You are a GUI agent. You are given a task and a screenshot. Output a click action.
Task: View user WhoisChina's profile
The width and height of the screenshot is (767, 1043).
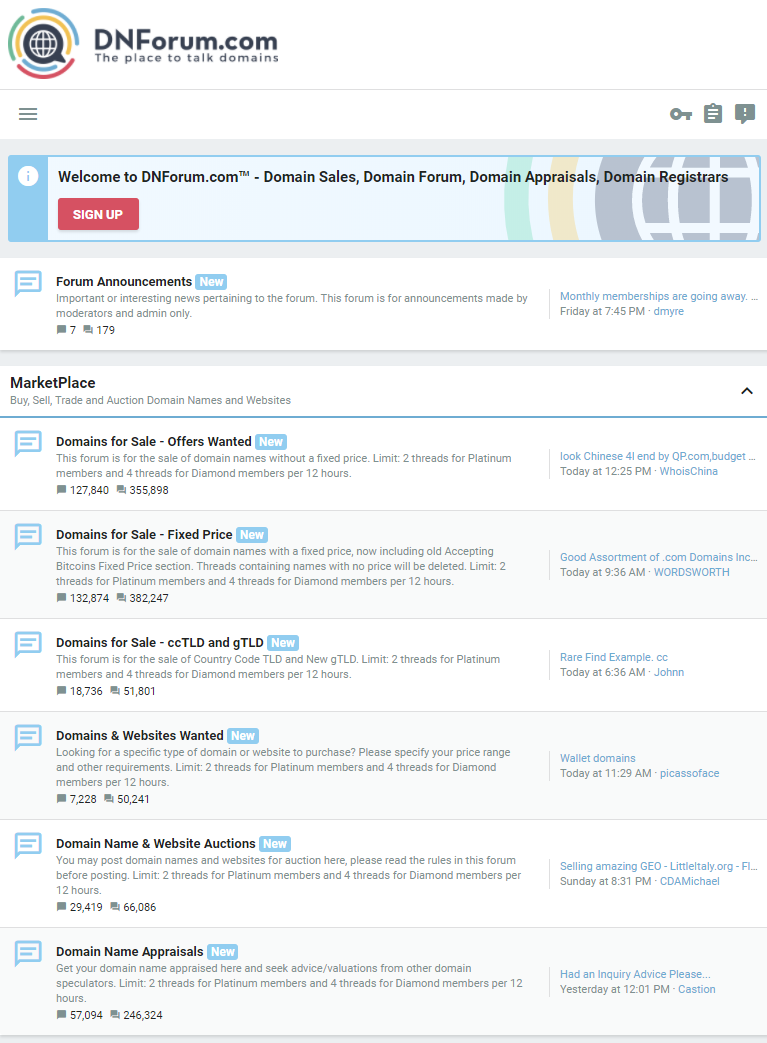[x=689, y=471]
